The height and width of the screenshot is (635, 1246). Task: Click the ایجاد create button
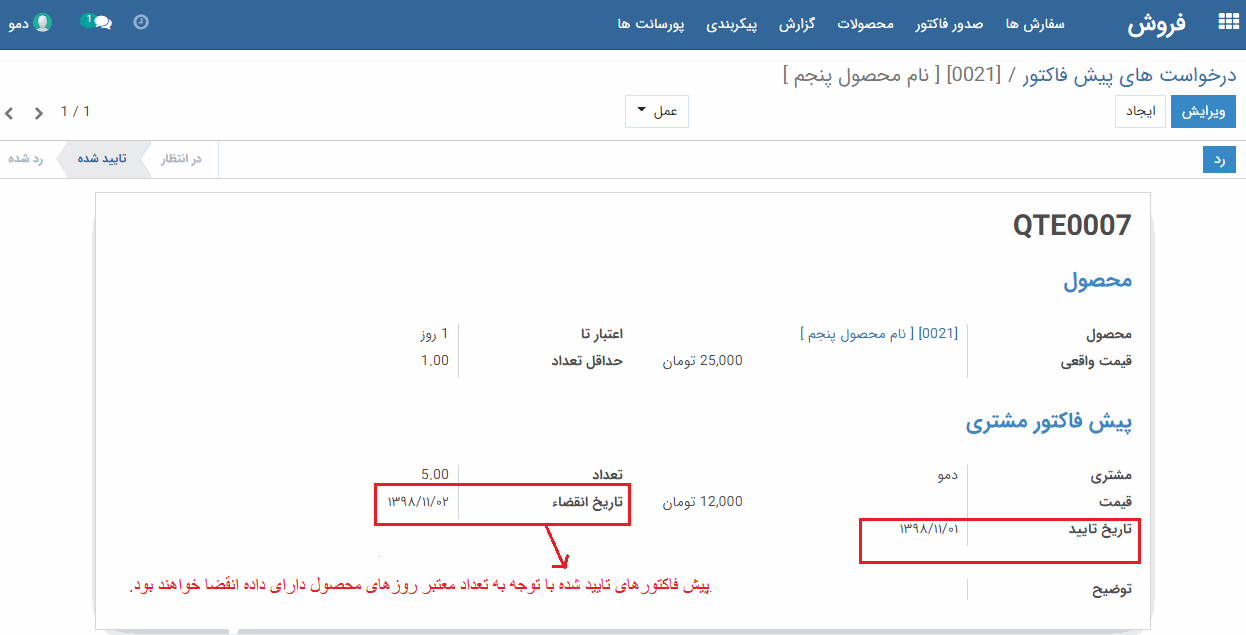point(1141,112)
